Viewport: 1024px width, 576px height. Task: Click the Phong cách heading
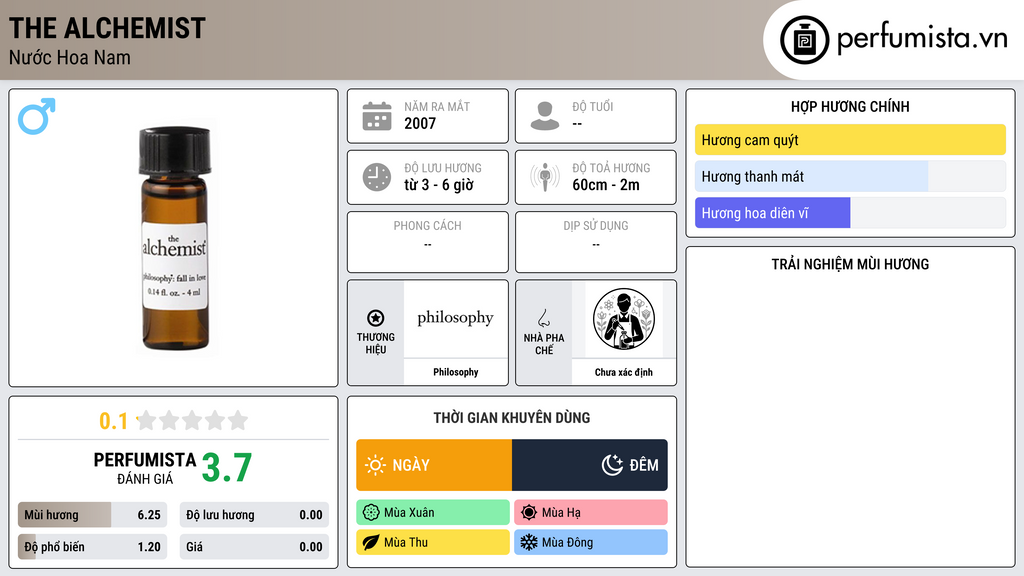pyautogui.click(x=427, y=226)
